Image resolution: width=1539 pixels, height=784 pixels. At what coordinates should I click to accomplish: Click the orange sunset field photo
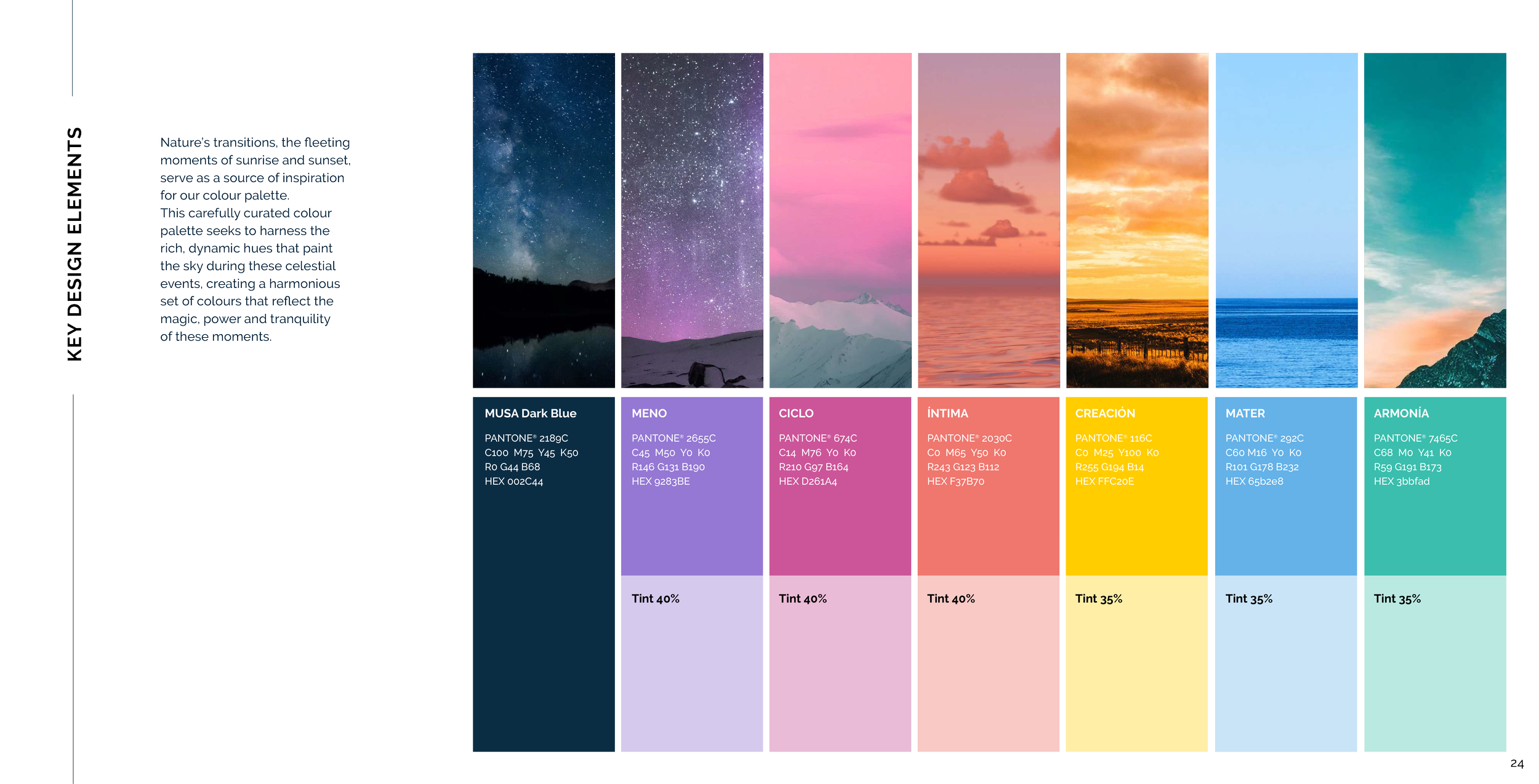tap(1137, 220)
